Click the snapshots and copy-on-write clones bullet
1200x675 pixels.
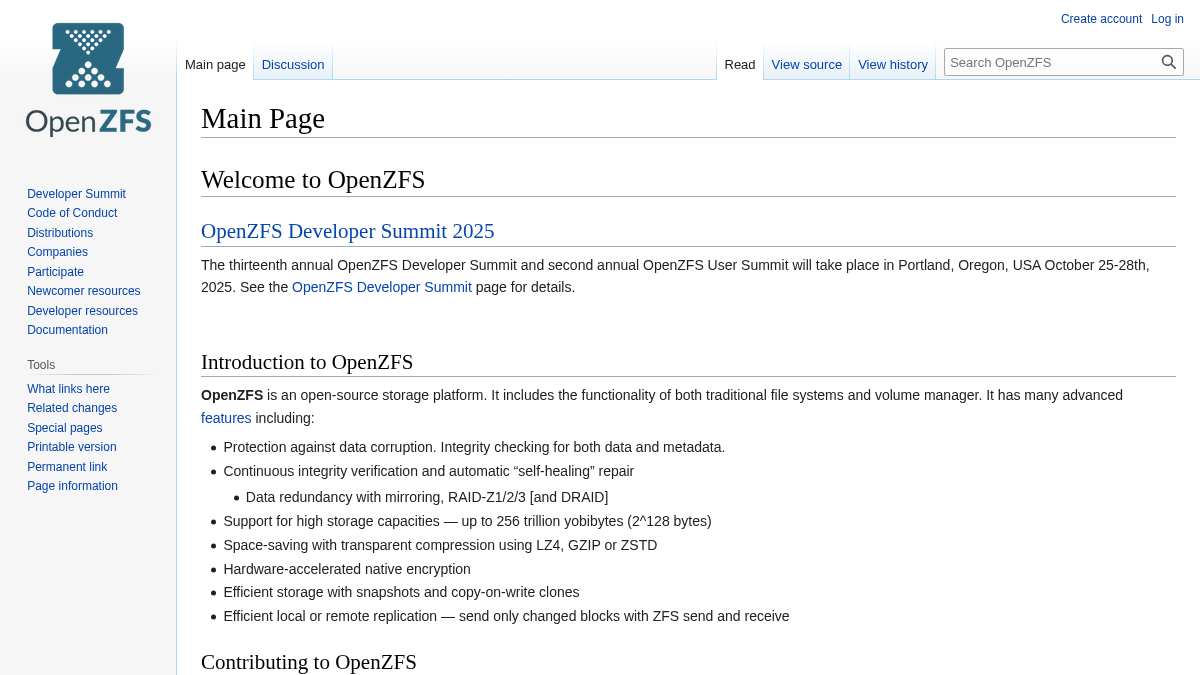[401, 592]
